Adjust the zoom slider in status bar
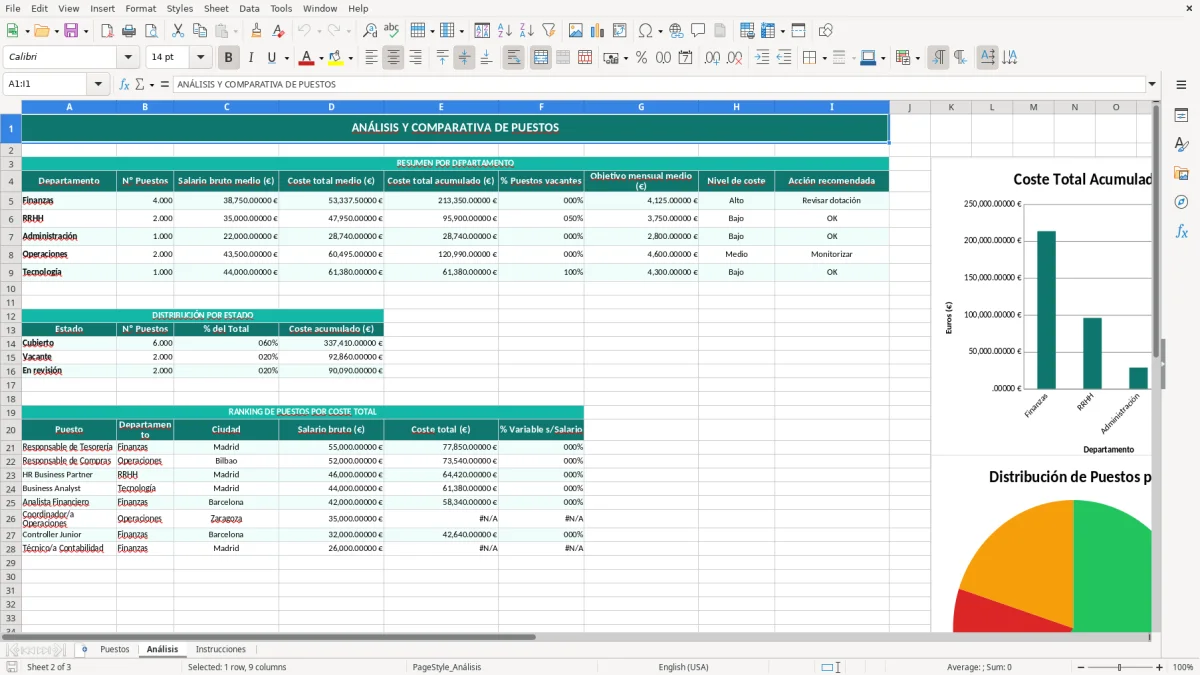The height and width of the screenshot is (675, 1200). coord(1119,667)
